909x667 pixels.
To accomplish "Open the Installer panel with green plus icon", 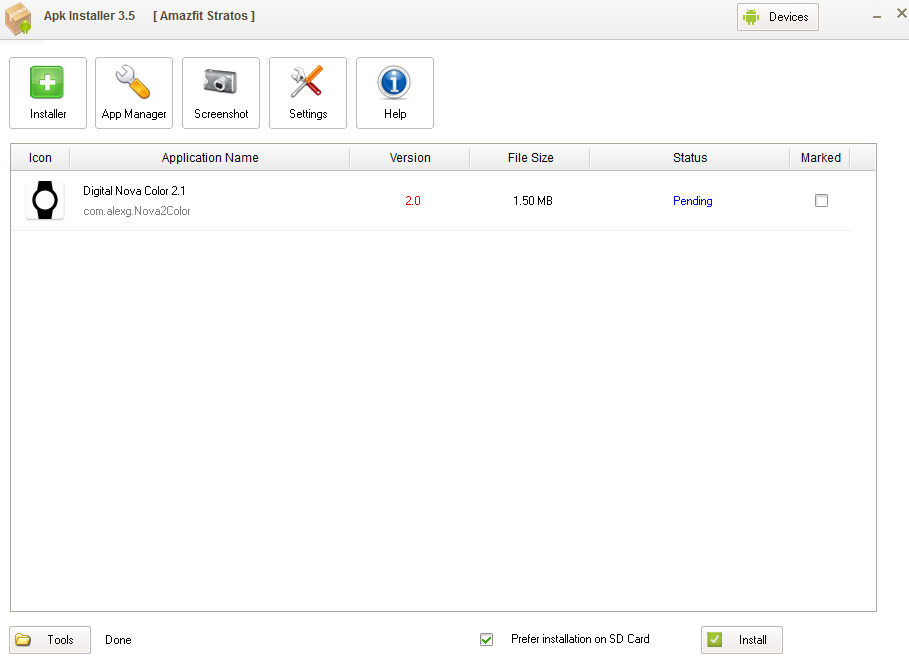I will tap(48, 93).
